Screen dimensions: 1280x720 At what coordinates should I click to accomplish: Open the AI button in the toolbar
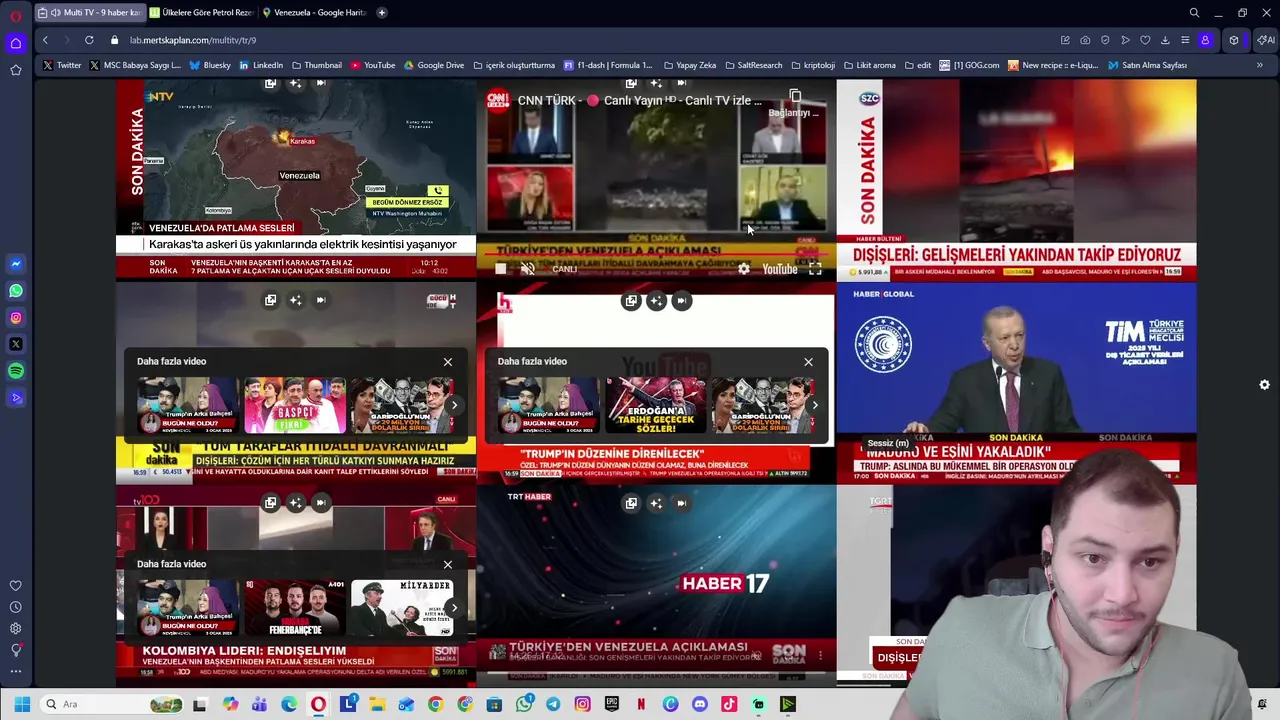(1265, 40)
